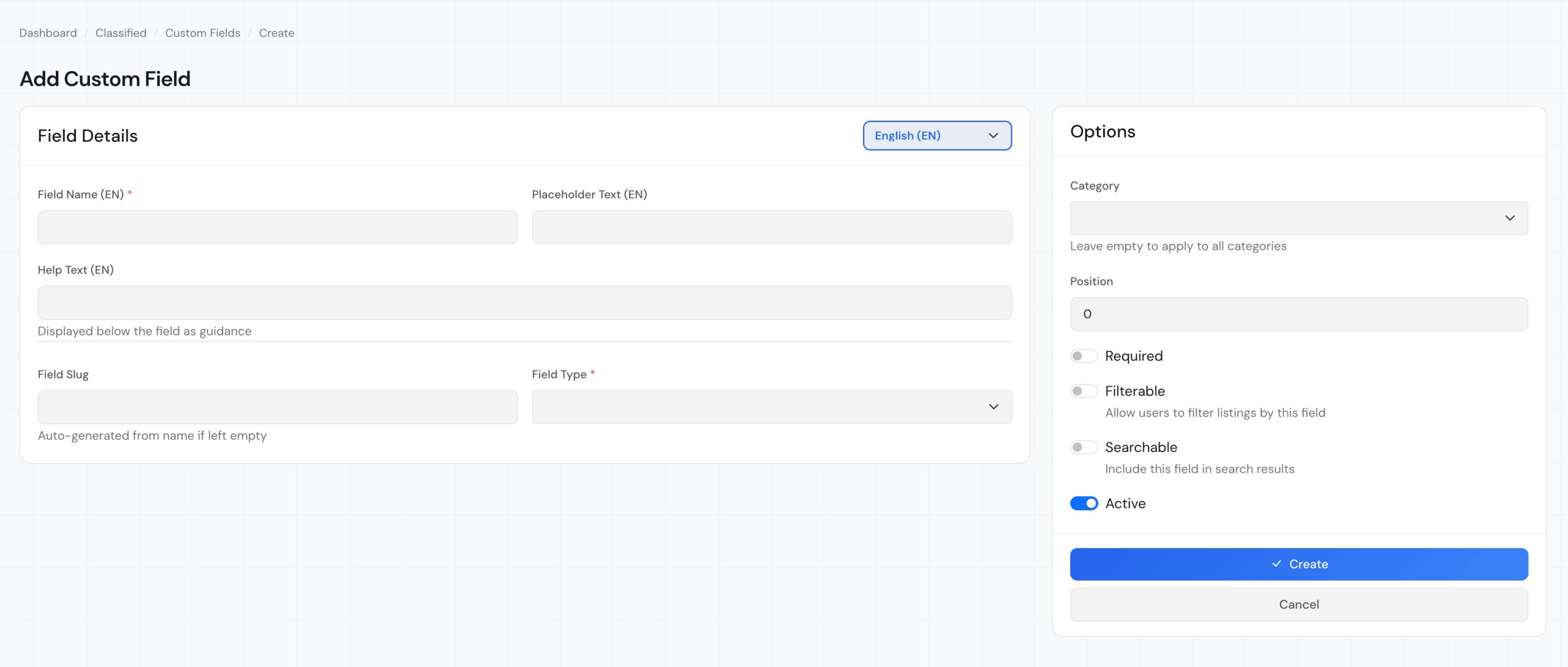
Task: Click the Field Type chevron arrow
Action: (x=993, y=407)
